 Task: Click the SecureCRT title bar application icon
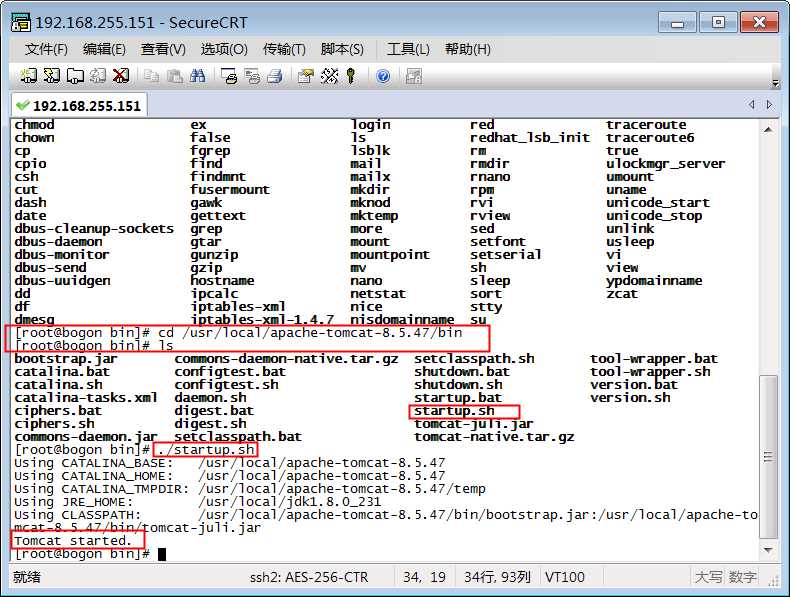[21, 22]
